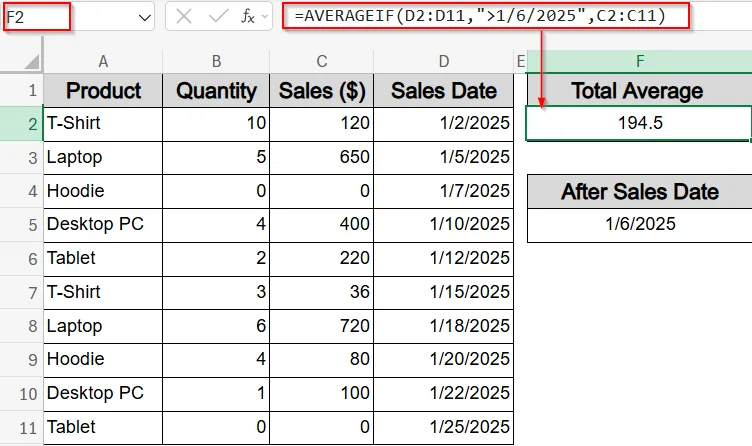Viewport: 752px width, 446px height.
Task: Select the date cell 1/7/2025
Action: [444, 191]
